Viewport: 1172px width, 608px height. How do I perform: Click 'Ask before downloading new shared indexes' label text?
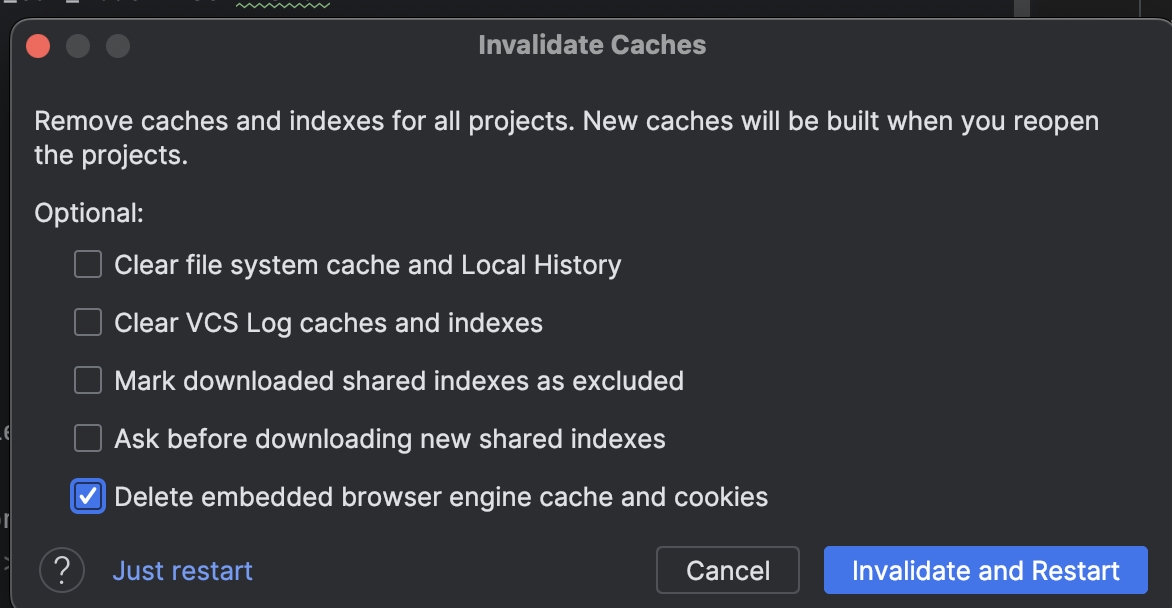[390, 439]
